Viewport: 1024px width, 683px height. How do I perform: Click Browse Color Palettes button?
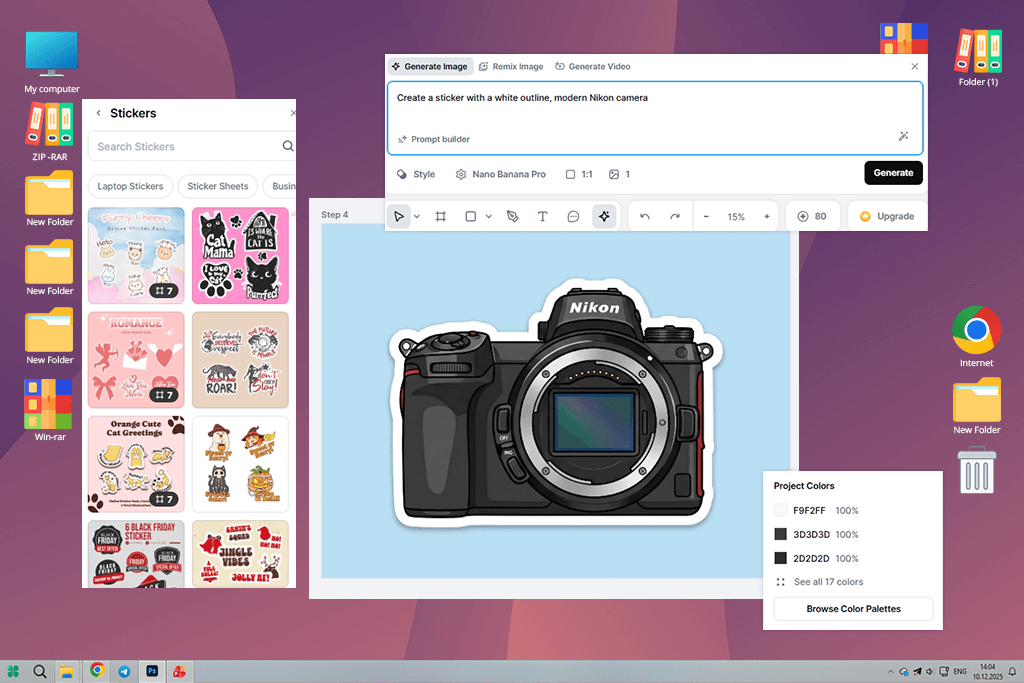853,609
